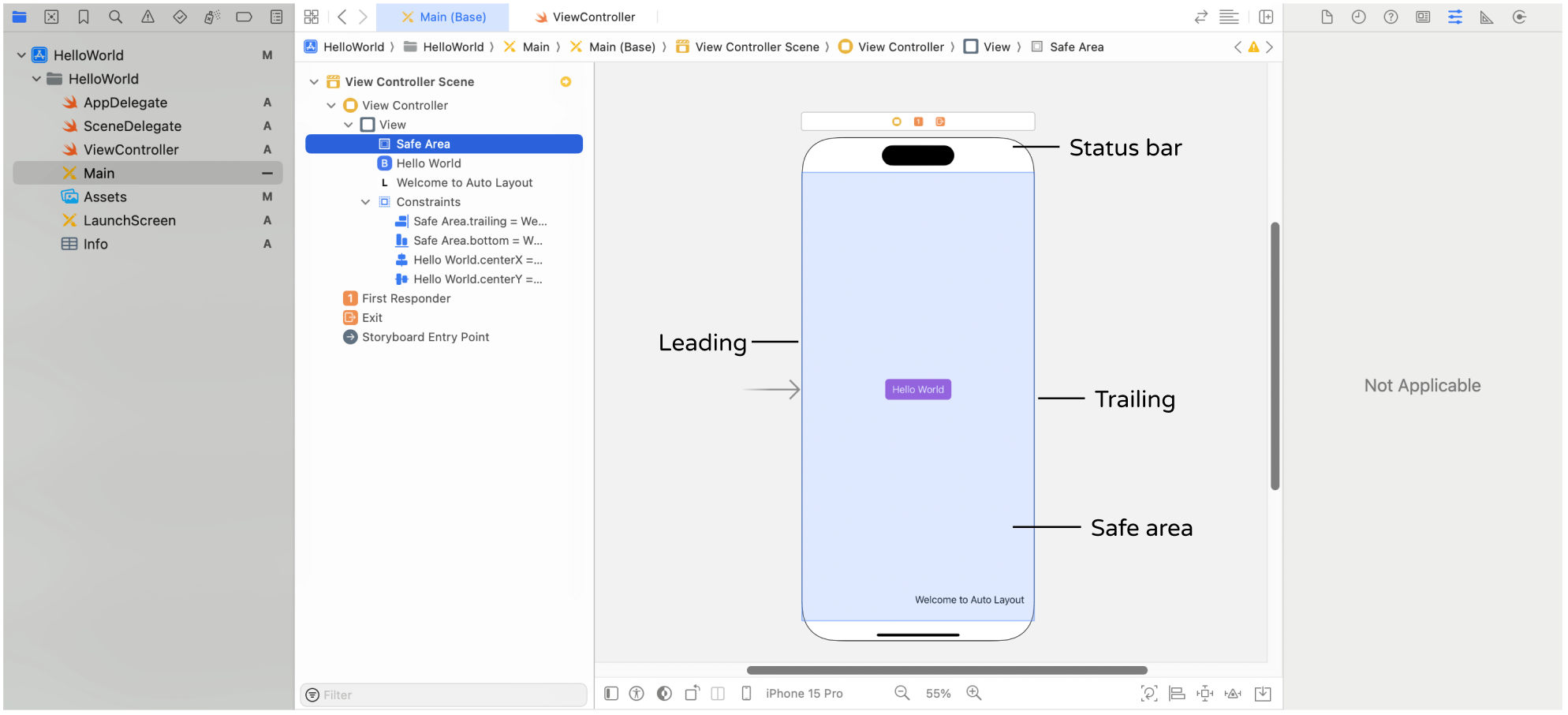Image resolution: width=1568 pixels, height=715 pixels.
Task: Click the purple Hello World button
Action: click(x=917, y=390)
